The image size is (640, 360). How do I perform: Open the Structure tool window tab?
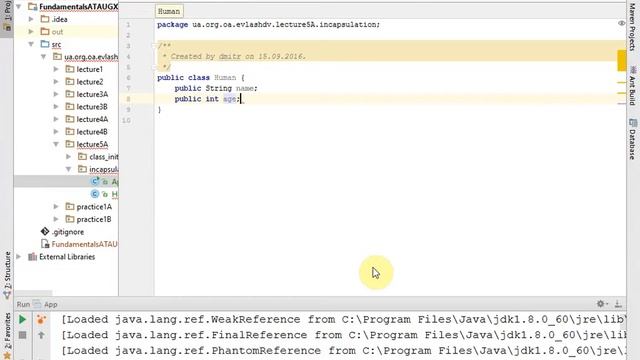tap(7, 276)
